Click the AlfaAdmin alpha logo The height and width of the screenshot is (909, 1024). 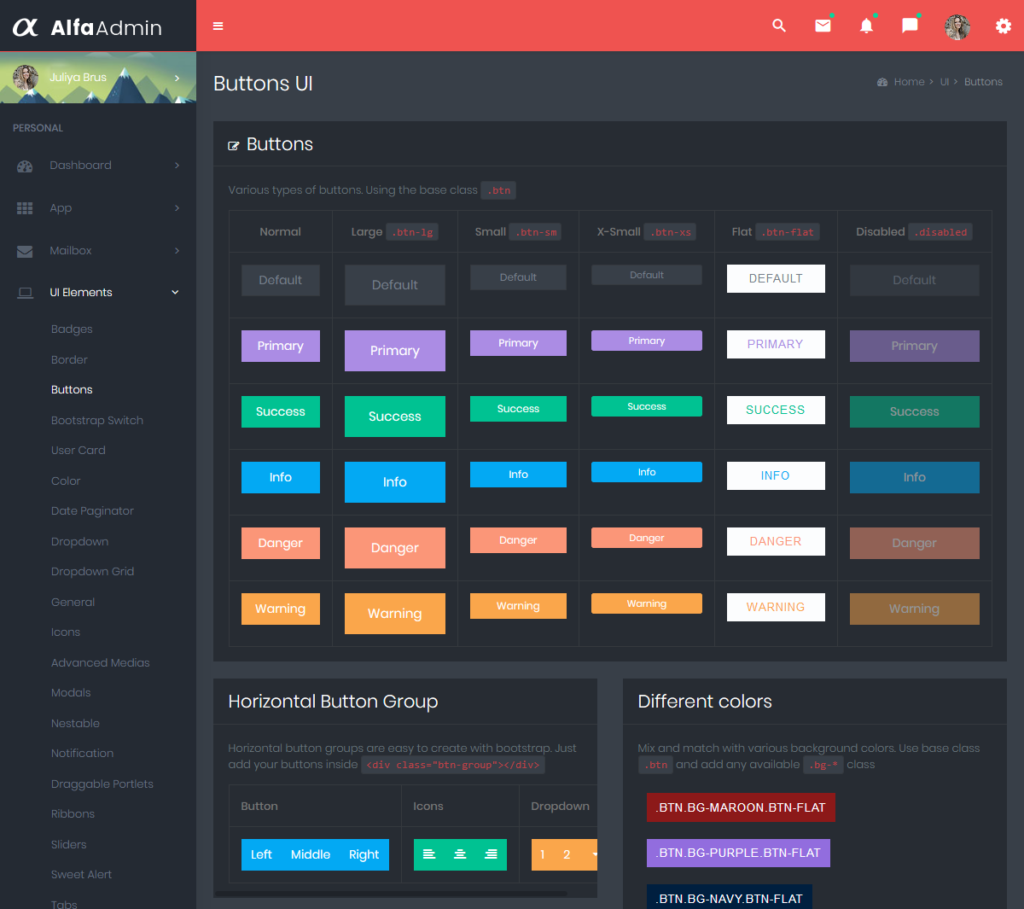click(x=25, y=27)
